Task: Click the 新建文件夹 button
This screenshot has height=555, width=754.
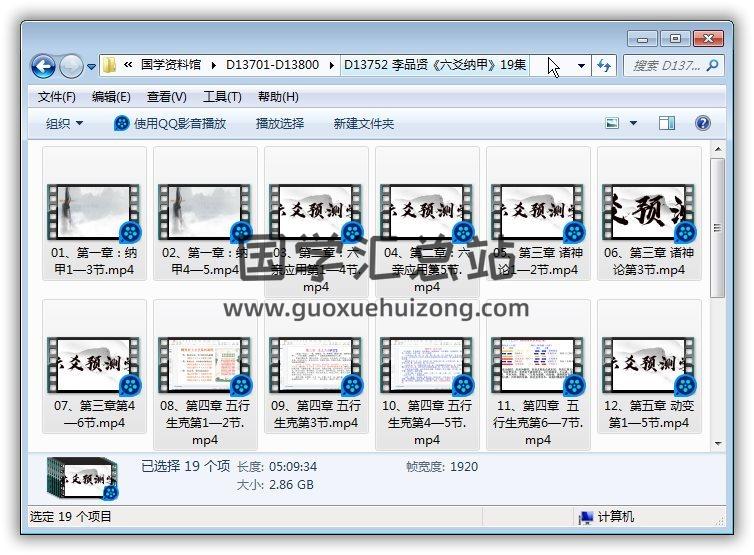Action: coord(364,123)
